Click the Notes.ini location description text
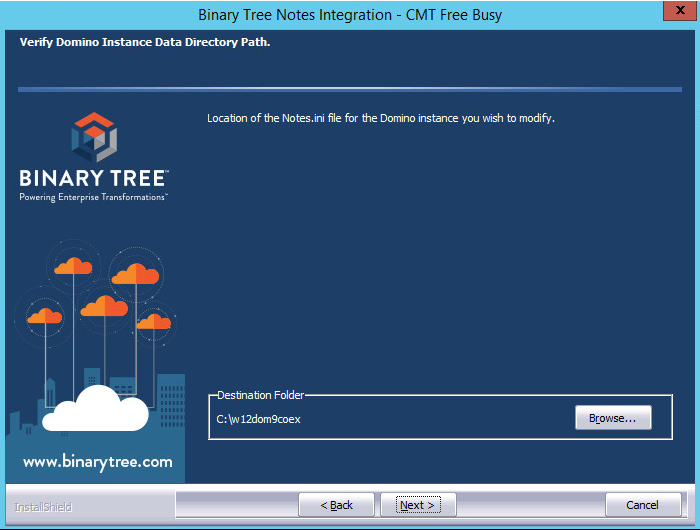The image size is (700, 530). (x=381, y=118)
